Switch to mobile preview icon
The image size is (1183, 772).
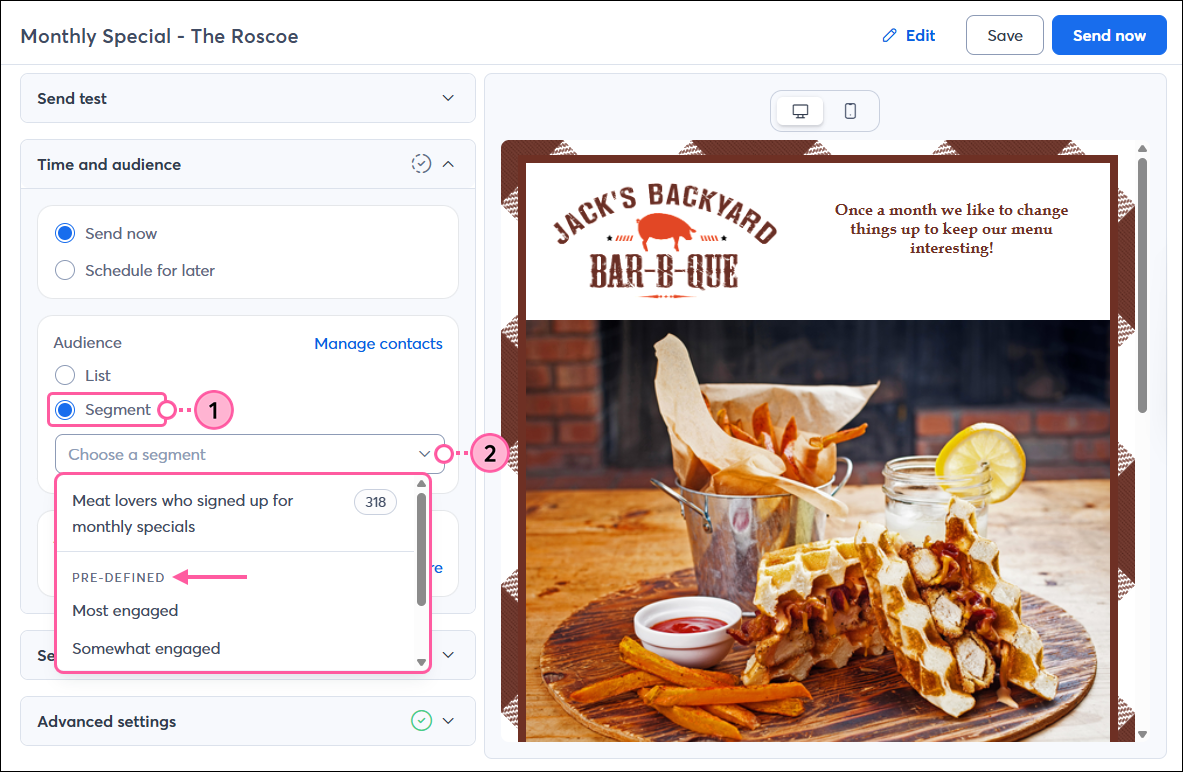click(850, 111)
